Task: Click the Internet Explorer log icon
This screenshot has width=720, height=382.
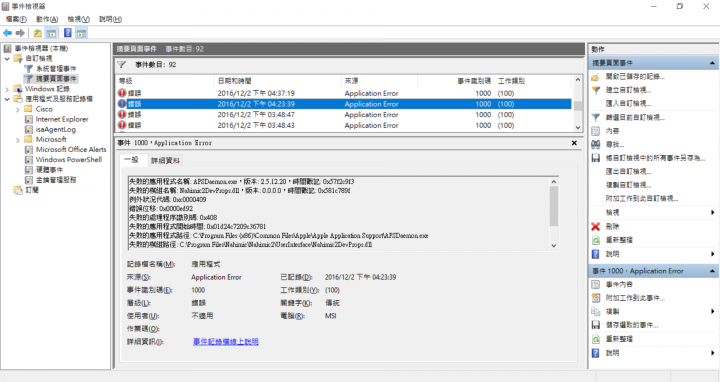Action: 28,119
